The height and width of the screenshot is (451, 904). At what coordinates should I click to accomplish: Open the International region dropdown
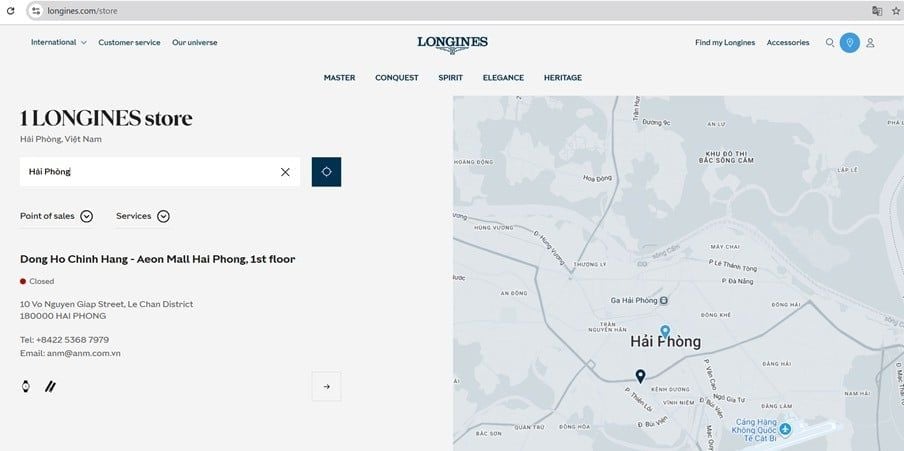click(x=58, y=43)
